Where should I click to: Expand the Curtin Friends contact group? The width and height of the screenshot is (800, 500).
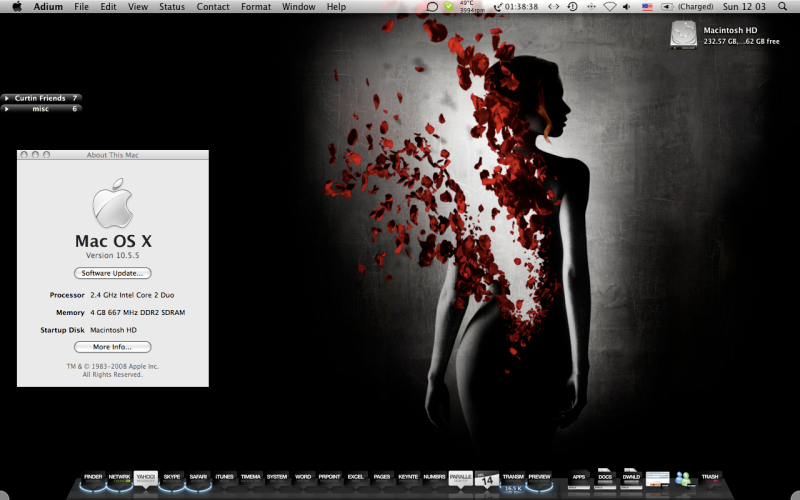click(x=9, y=98)
